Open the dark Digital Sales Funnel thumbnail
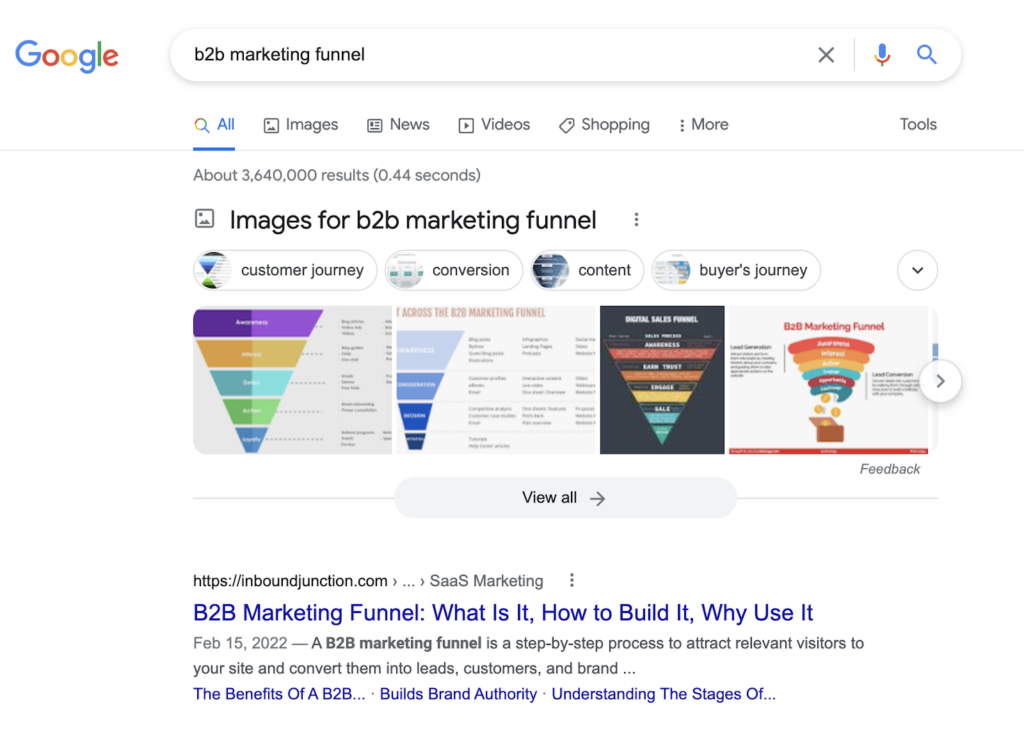The height and width of the screenshot is (736, 1024). coord(662,380)
